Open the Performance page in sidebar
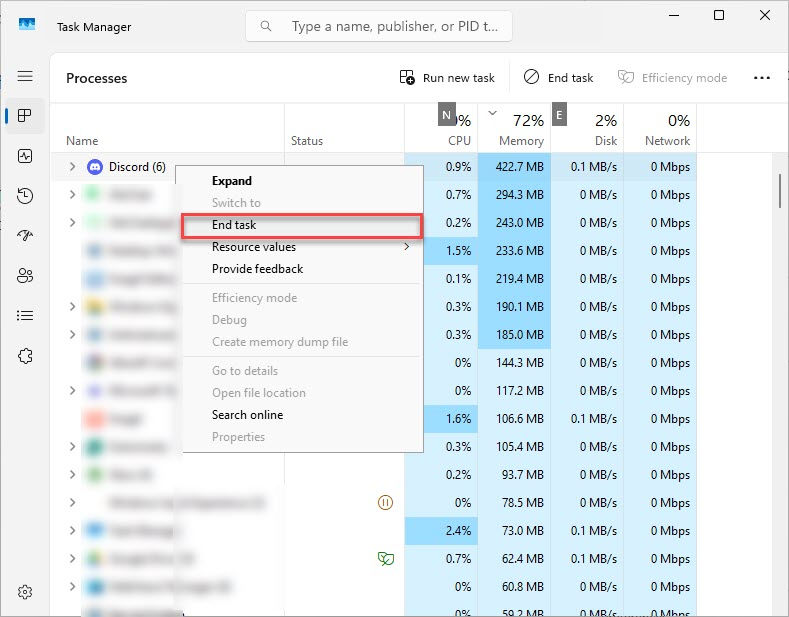Screen dimensions: 789x617 [25, 156]
